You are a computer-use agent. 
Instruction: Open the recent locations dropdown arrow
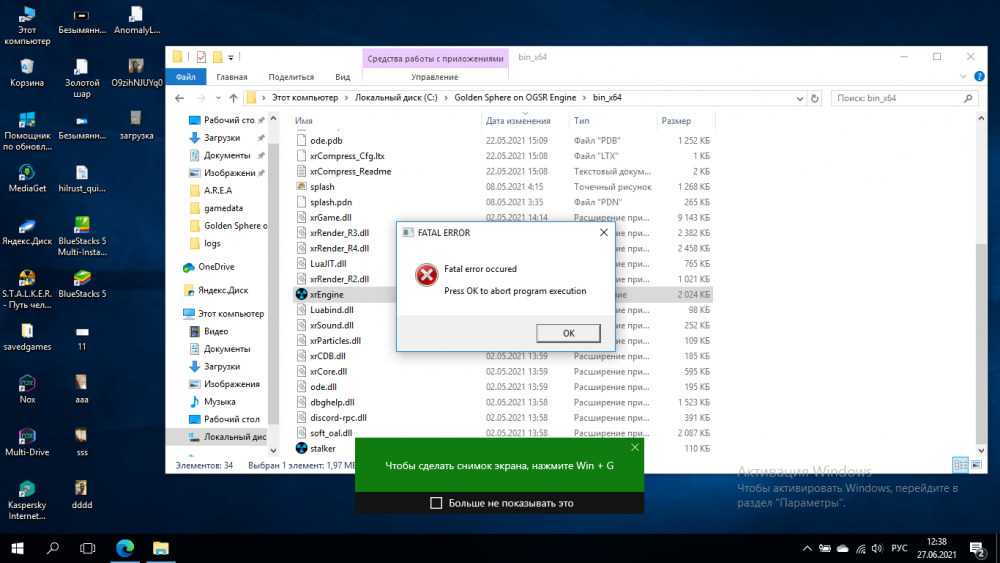pyautogui.click(x=217, y=98)
